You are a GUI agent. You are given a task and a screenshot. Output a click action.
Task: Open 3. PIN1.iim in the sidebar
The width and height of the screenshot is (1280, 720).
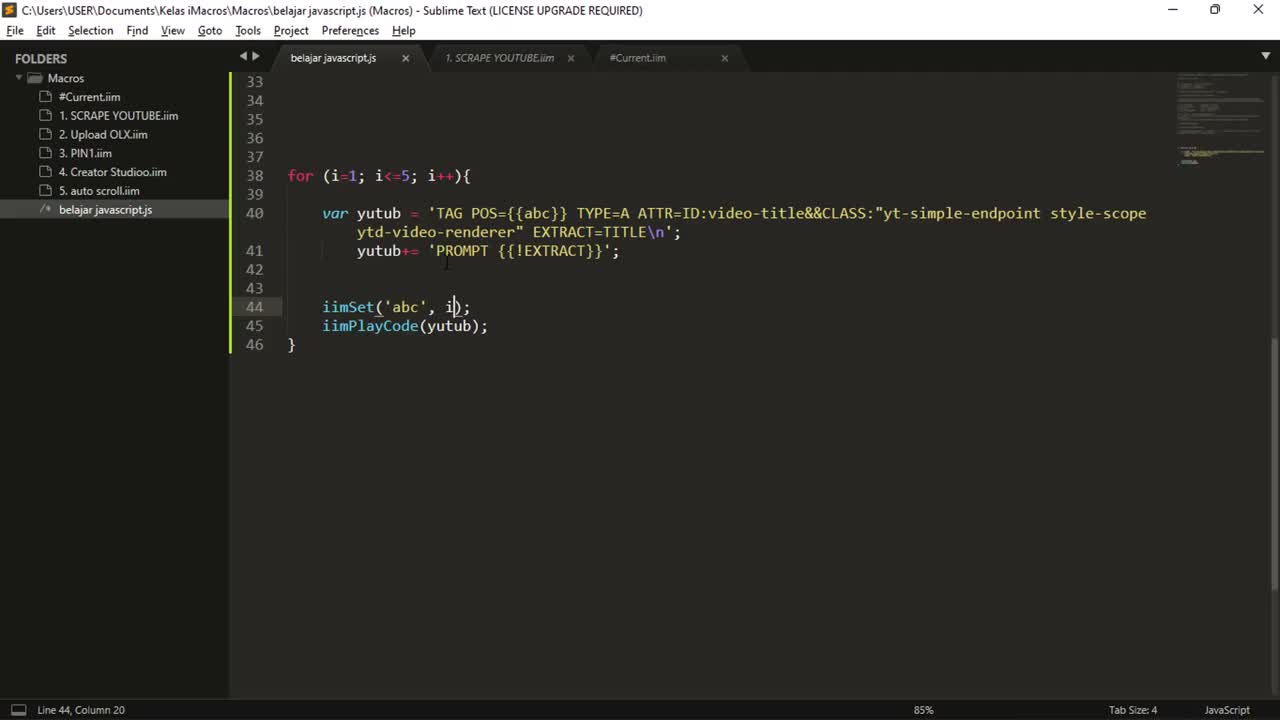85,153
